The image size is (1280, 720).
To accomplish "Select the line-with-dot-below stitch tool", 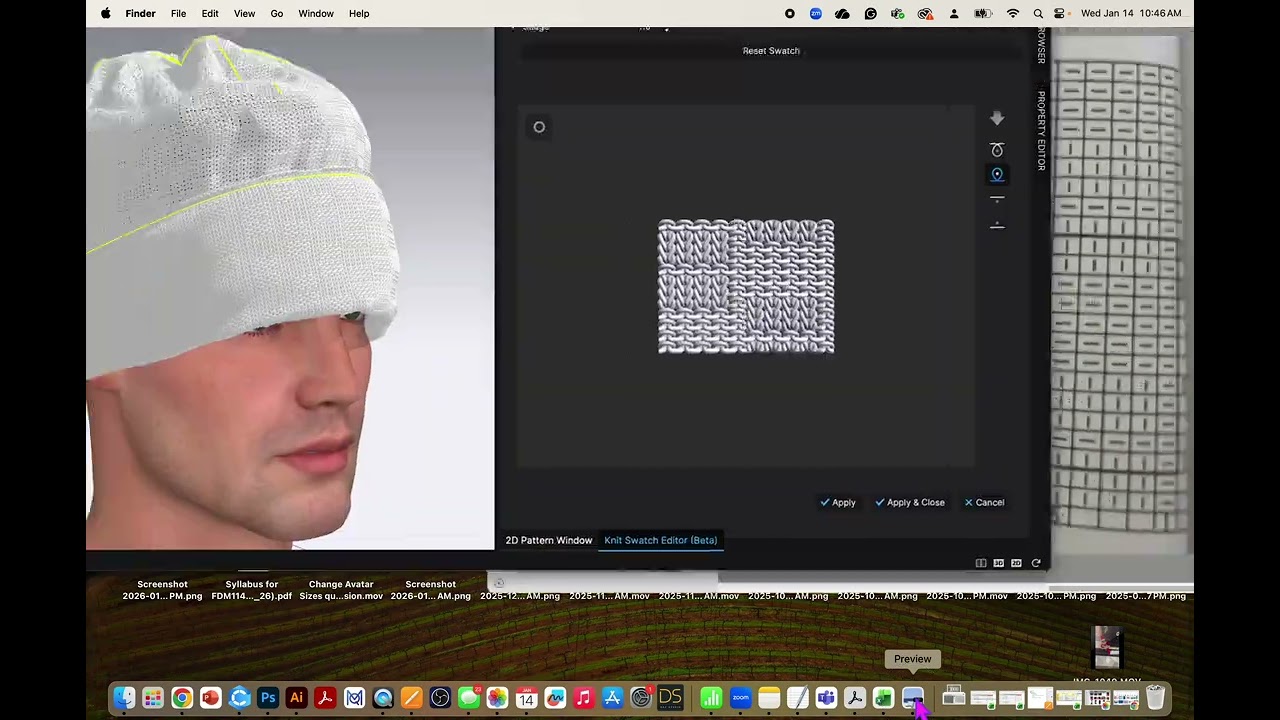I will (997, 200).
